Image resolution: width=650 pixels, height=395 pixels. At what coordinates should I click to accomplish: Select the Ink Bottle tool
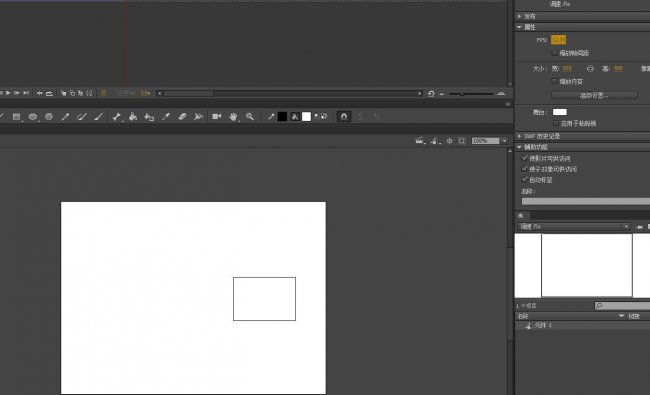149,117
